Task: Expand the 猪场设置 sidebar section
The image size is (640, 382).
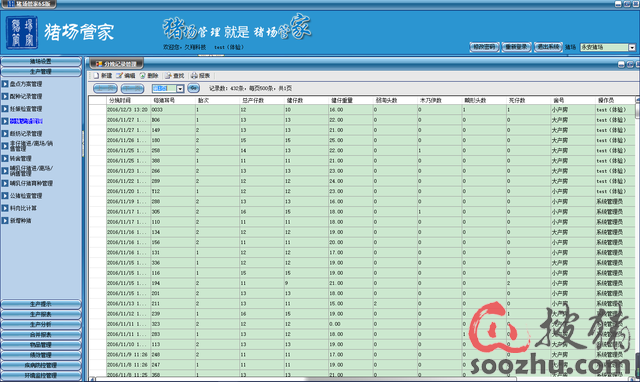Action: (x=41, y=61)
